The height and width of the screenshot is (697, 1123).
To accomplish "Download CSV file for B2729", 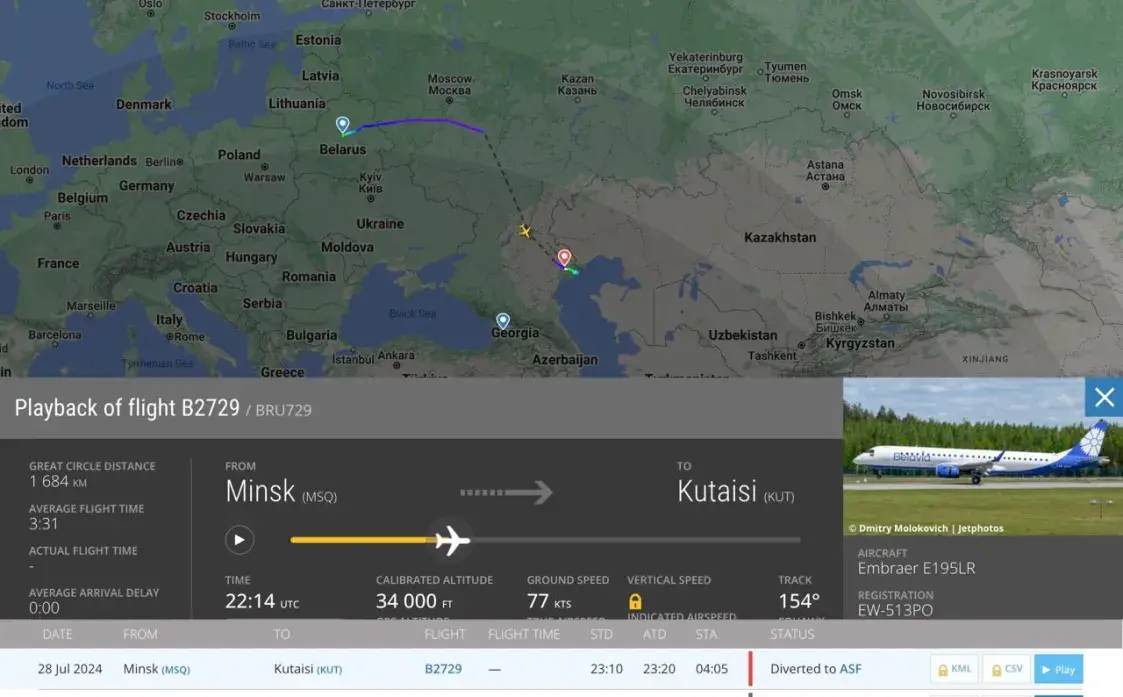I will (1006, 669).
